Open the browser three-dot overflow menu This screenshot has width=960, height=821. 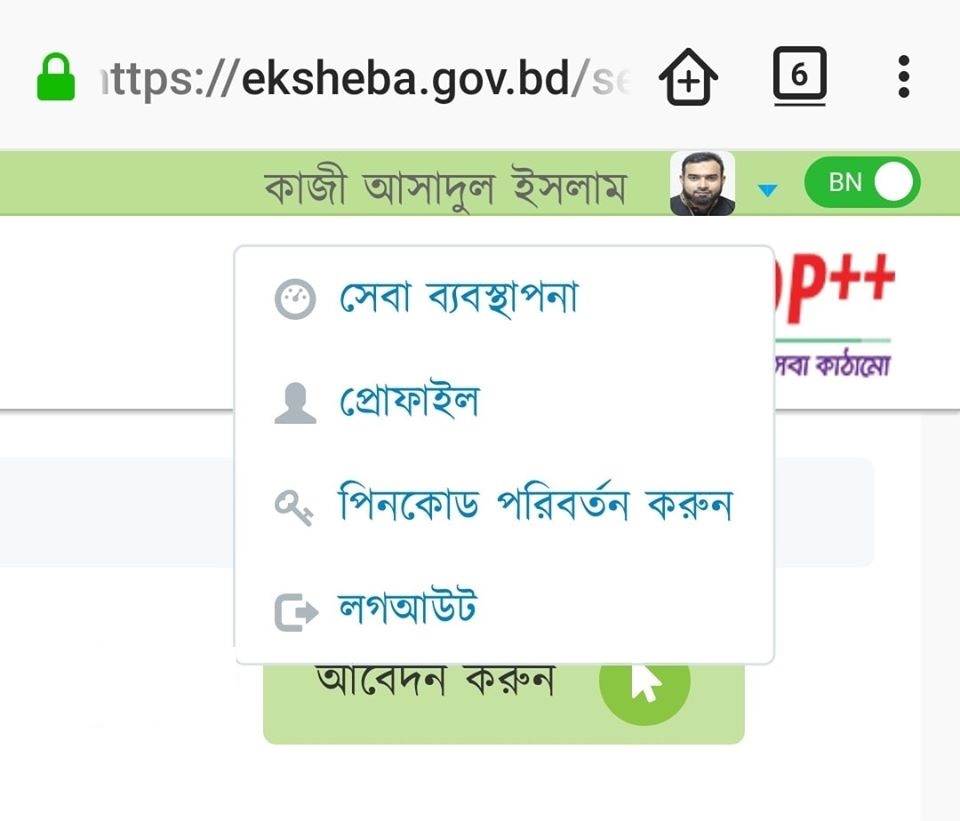pyautogui.click(x=904, y=77)
